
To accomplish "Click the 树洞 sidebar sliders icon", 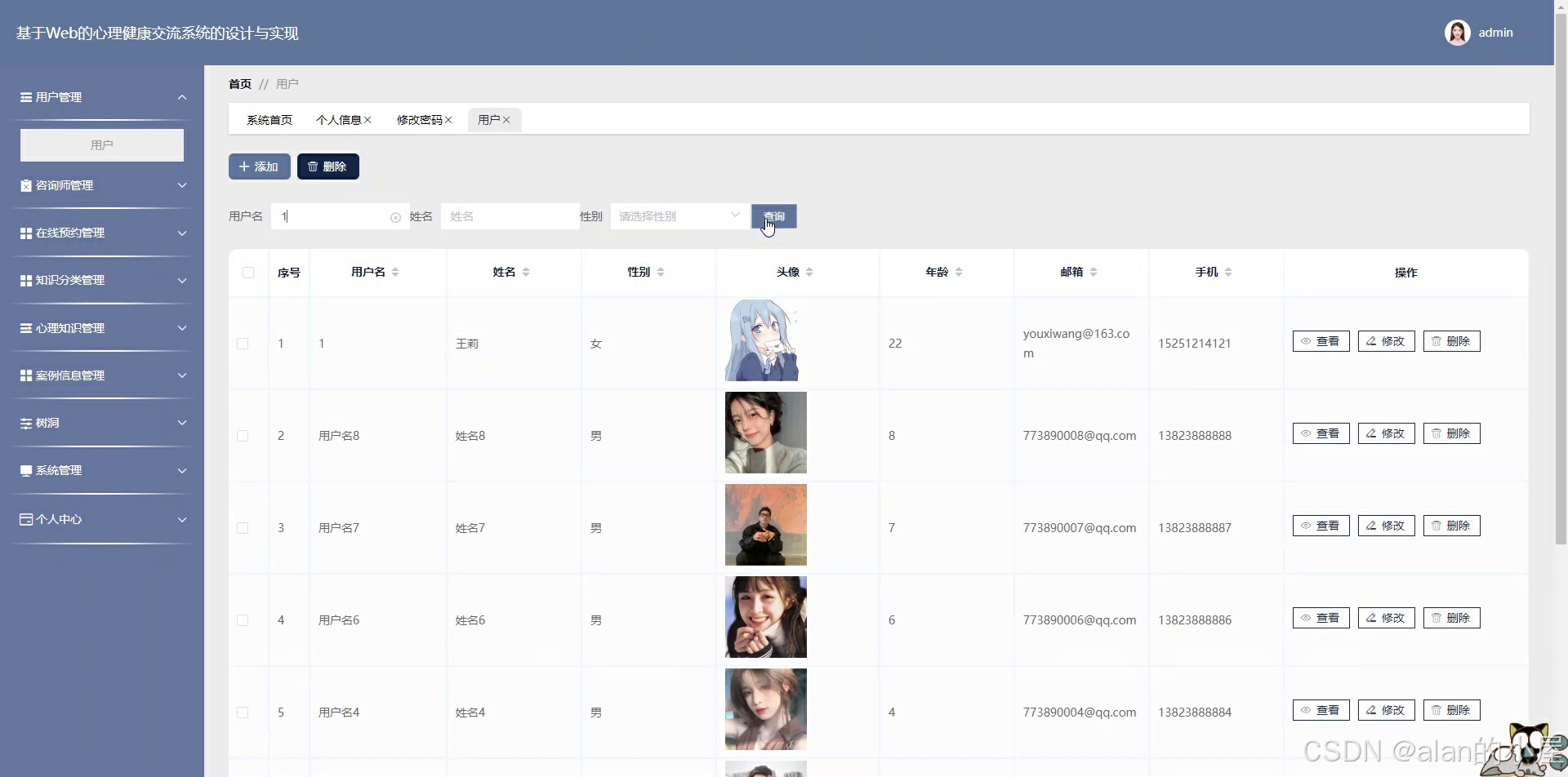I will [26, 423].
